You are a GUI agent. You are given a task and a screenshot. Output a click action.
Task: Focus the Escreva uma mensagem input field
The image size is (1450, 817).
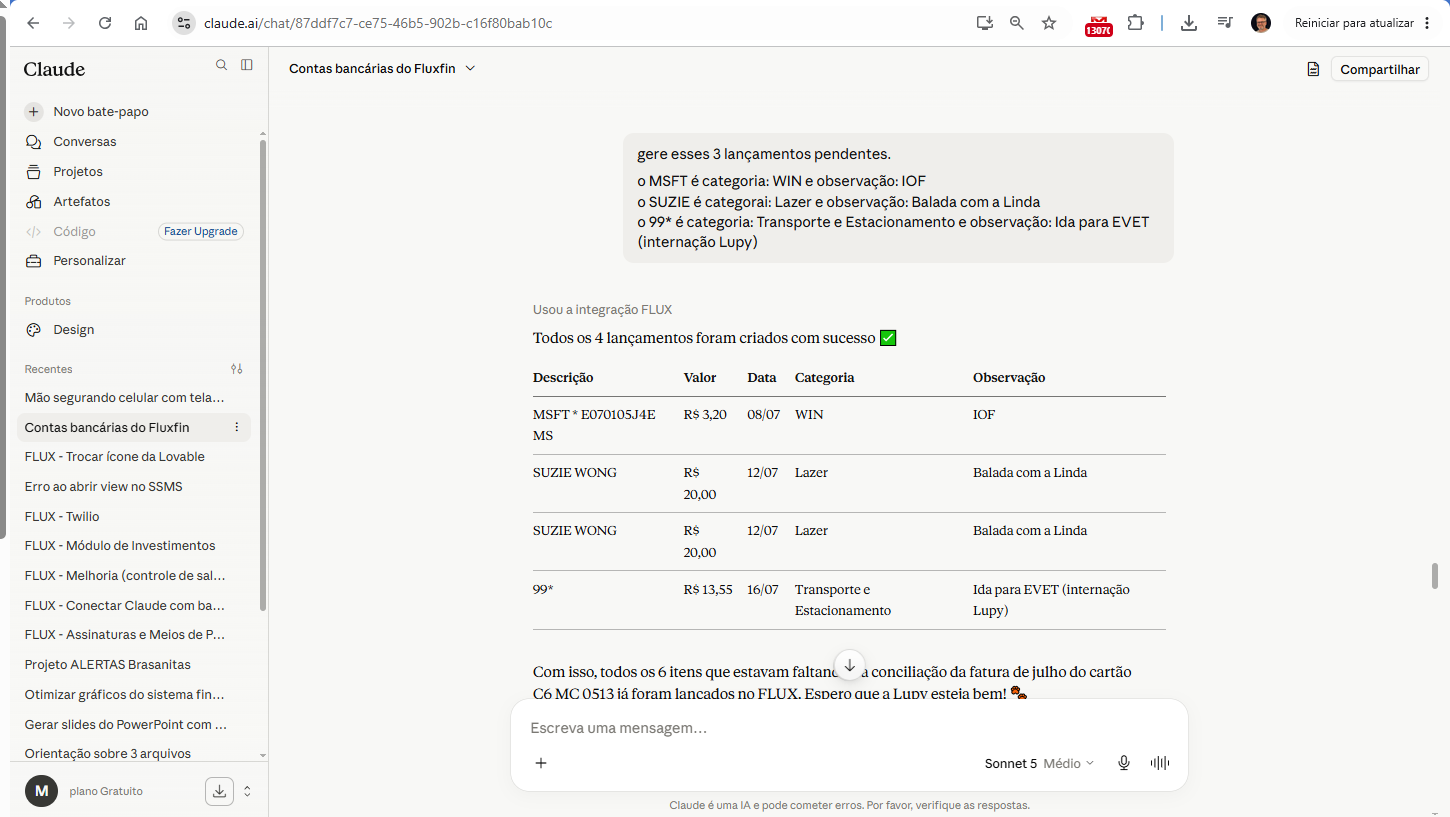(x=849, y=728)
